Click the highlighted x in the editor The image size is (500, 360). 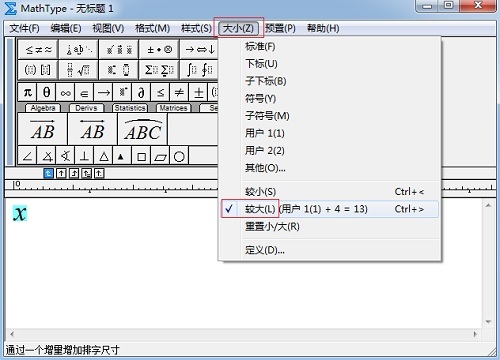[x=20, y=213]
